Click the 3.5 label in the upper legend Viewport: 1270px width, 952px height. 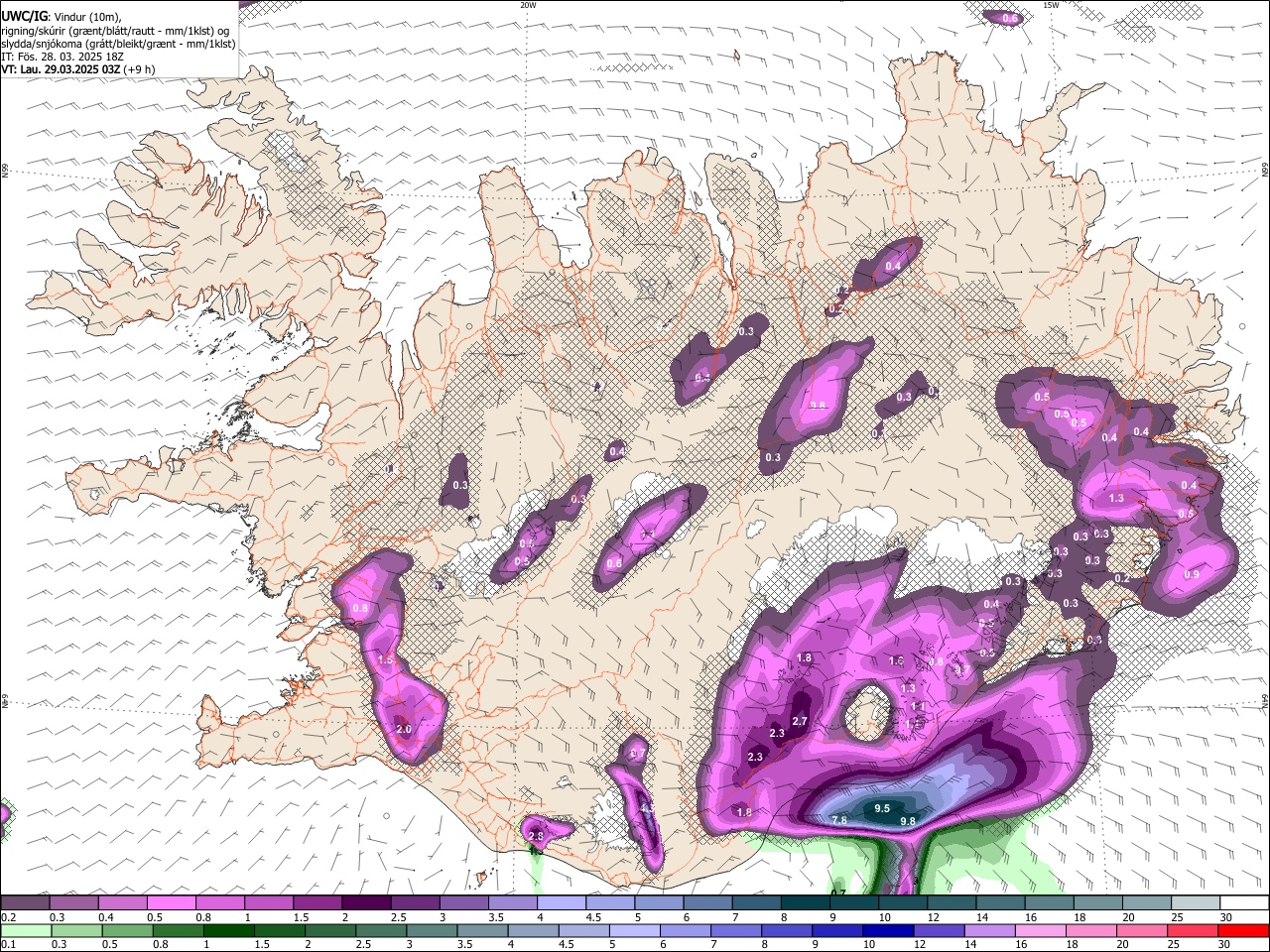click(494, 917)
